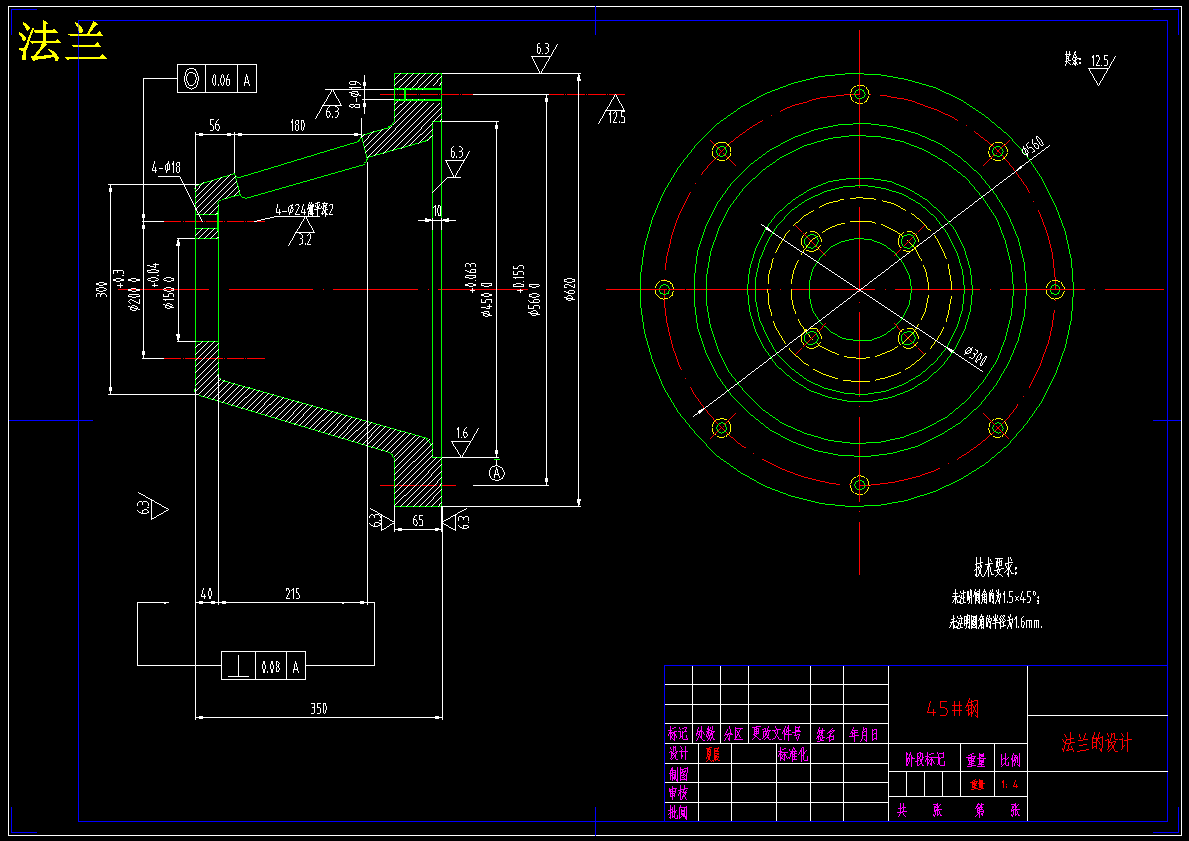Click the 年月日 title block cell
This screenshot has width=1189, height=841.
point(864,734)
